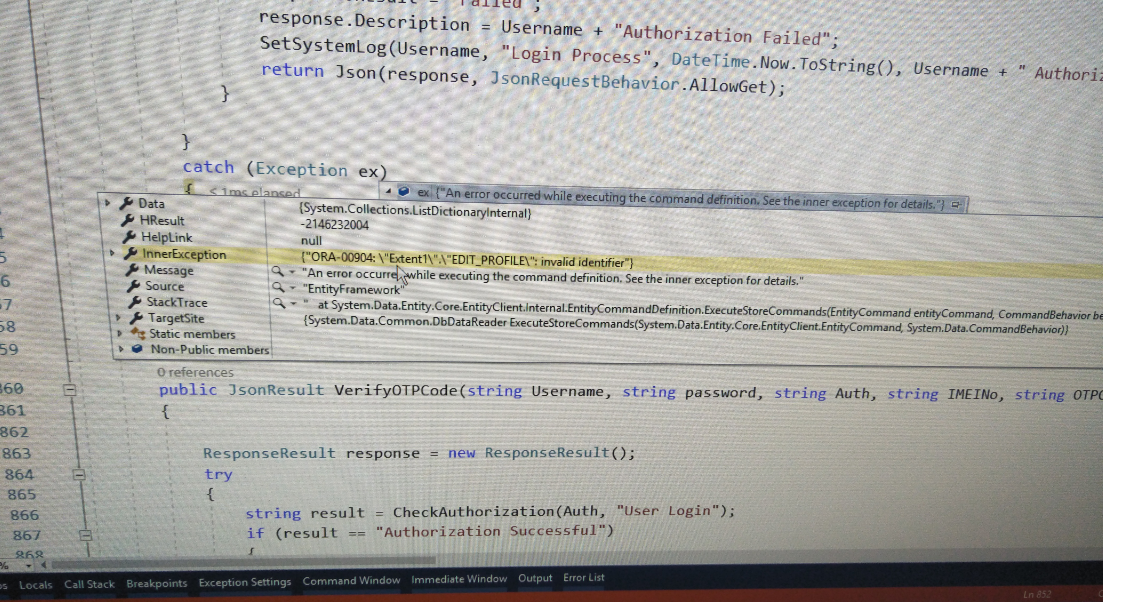The height and width of the screenshot is (602, 1125).
Task: Expand the Non-Public members node
Action: 121,349
